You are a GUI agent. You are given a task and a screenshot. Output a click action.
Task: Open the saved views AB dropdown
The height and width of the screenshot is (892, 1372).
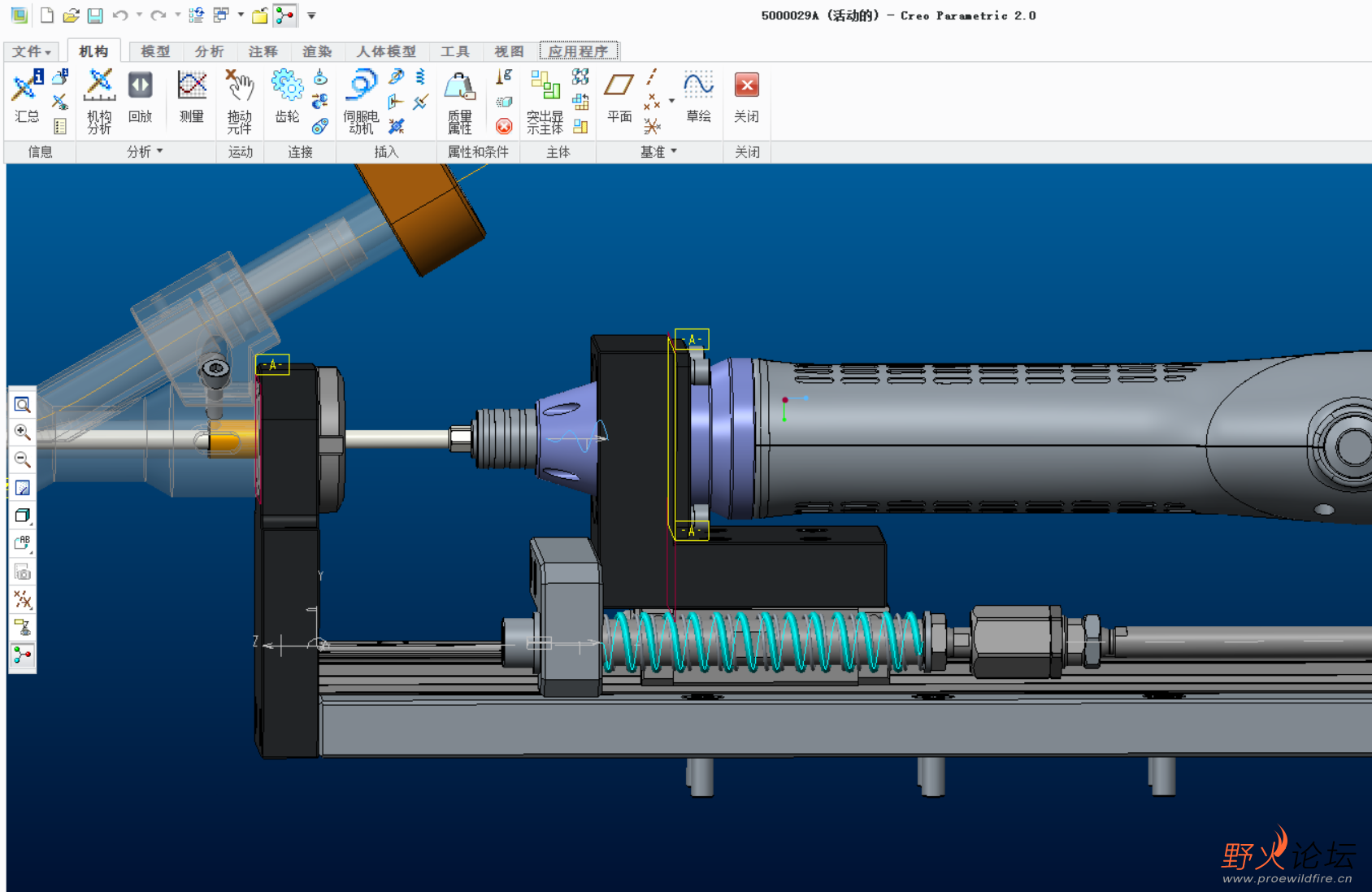23,543
